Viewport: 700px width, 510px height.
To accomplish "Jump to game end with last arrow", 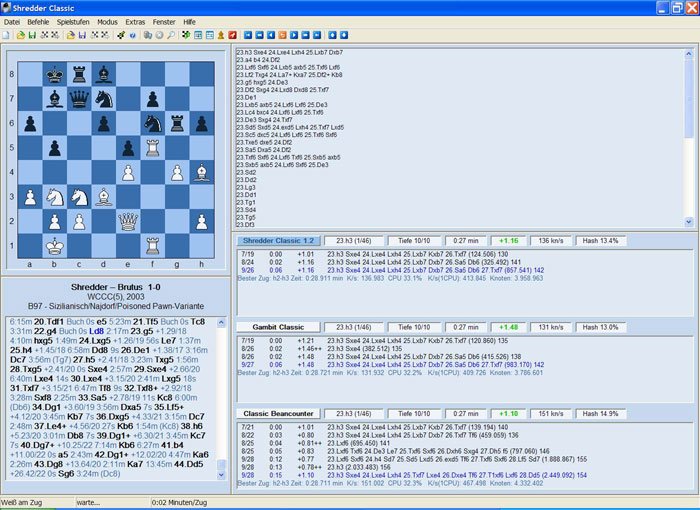I will (317, 35).
